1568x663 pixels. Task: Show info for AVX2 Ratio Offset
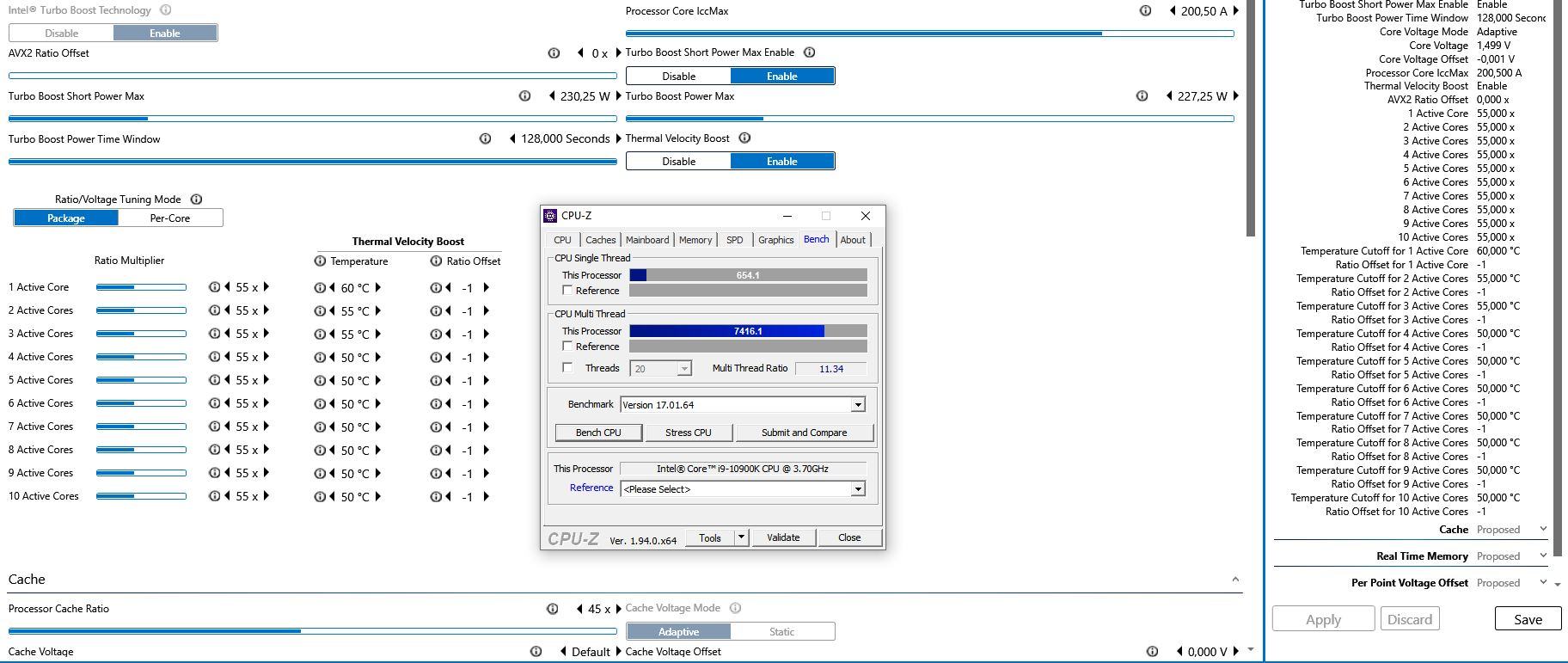point(554,53)
